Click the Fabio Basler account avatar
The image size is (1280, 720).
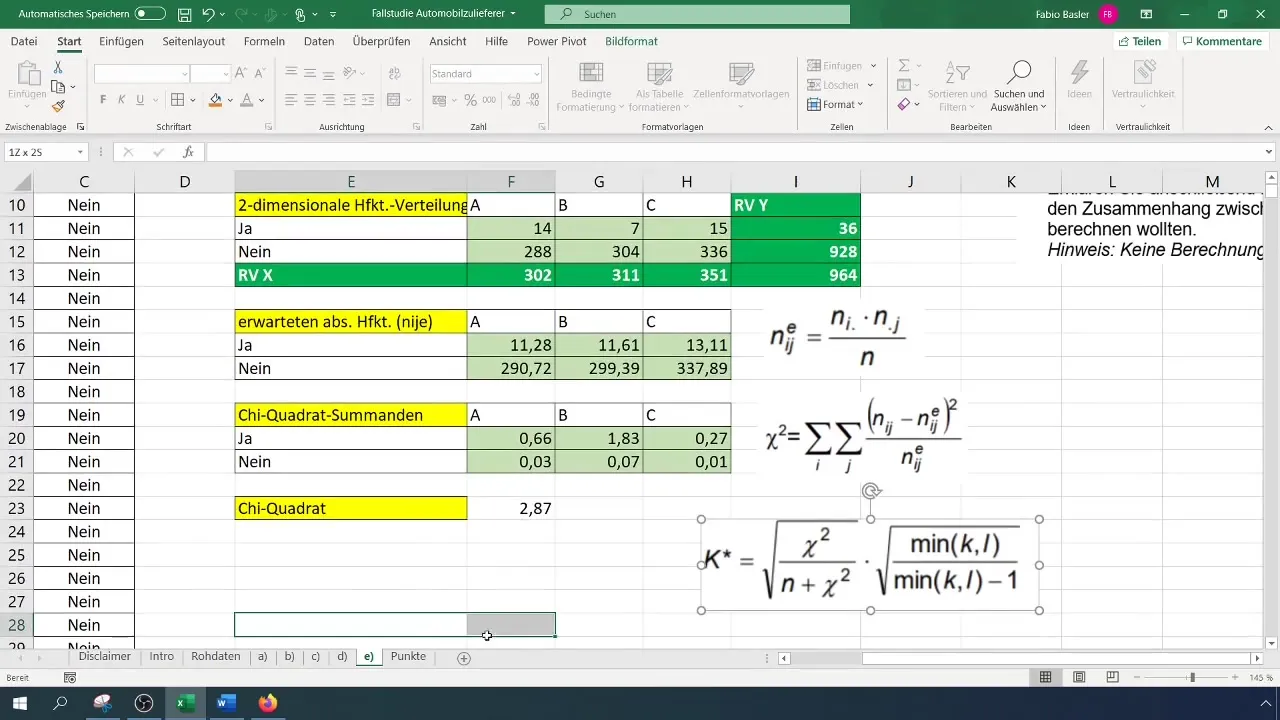pos(1107,14)
